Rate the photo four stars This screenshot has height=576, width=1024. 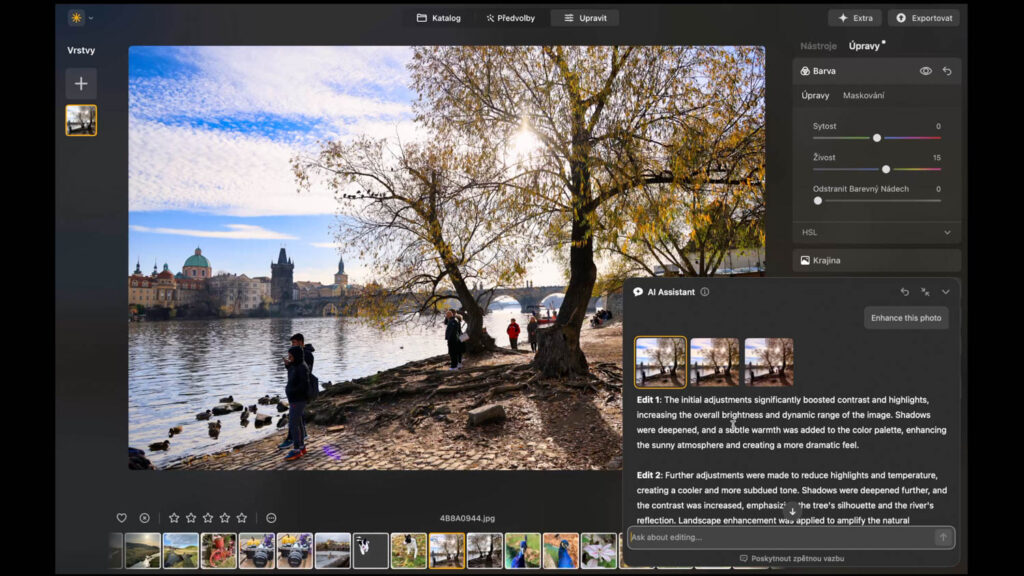pos(225,518)
